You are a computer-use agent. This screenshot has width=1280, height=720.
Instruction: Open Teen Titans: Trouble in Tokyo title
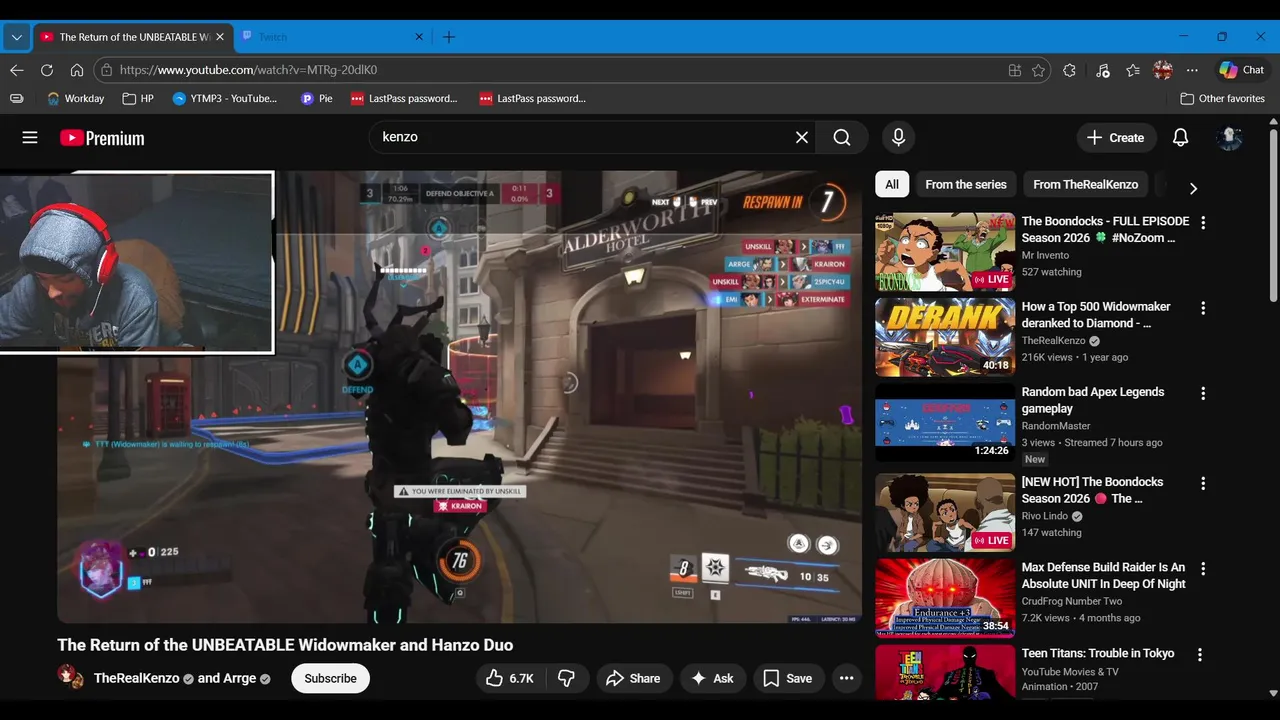1098,653
